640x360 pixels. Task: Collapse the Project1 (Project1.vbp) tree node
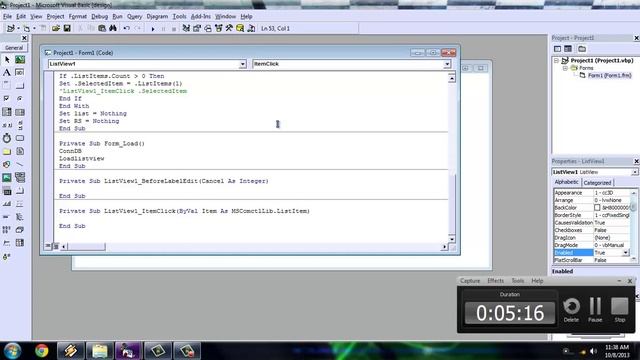point(556,60)
